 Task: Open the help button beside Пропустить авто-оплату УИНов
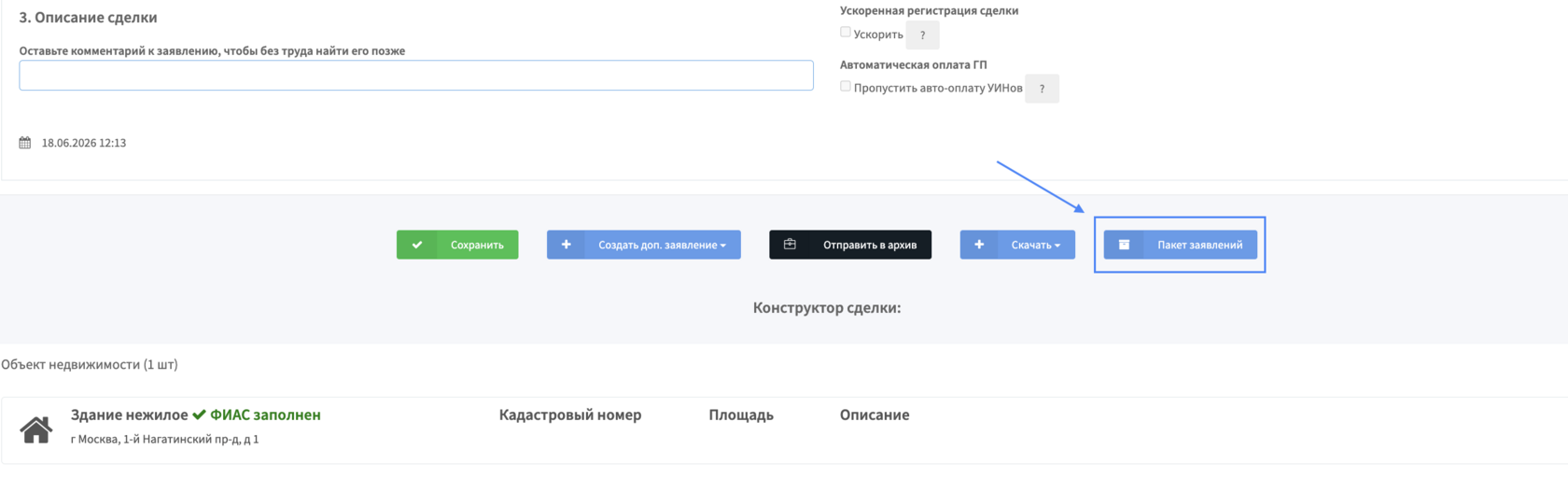(1042, 89)
